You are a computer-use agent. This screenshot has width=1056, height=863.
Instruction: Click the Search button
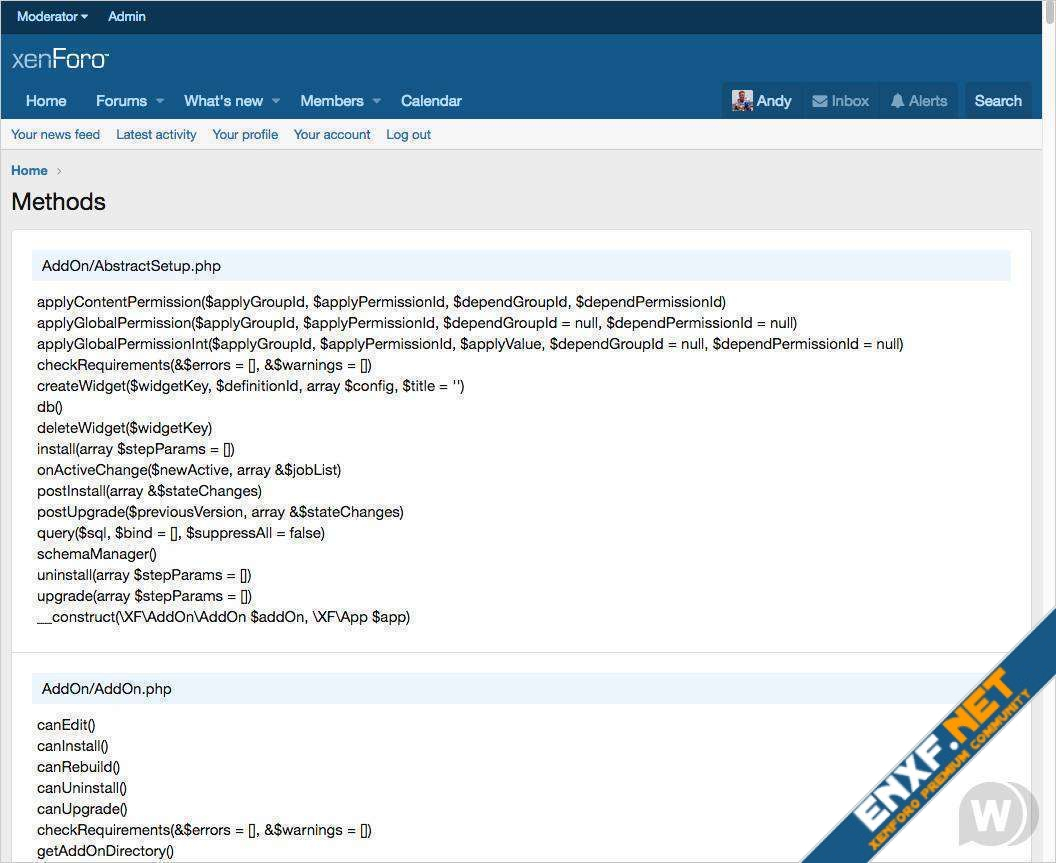coord(997,101)
